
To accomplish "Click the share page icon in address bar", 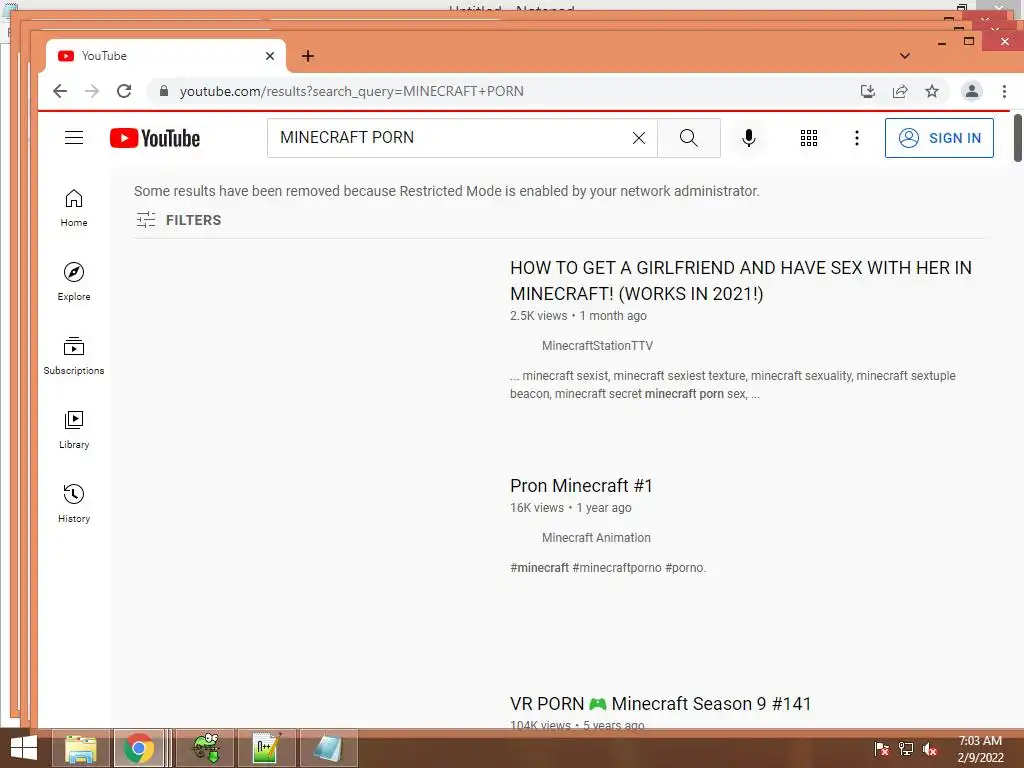I will tap(900, 91).
